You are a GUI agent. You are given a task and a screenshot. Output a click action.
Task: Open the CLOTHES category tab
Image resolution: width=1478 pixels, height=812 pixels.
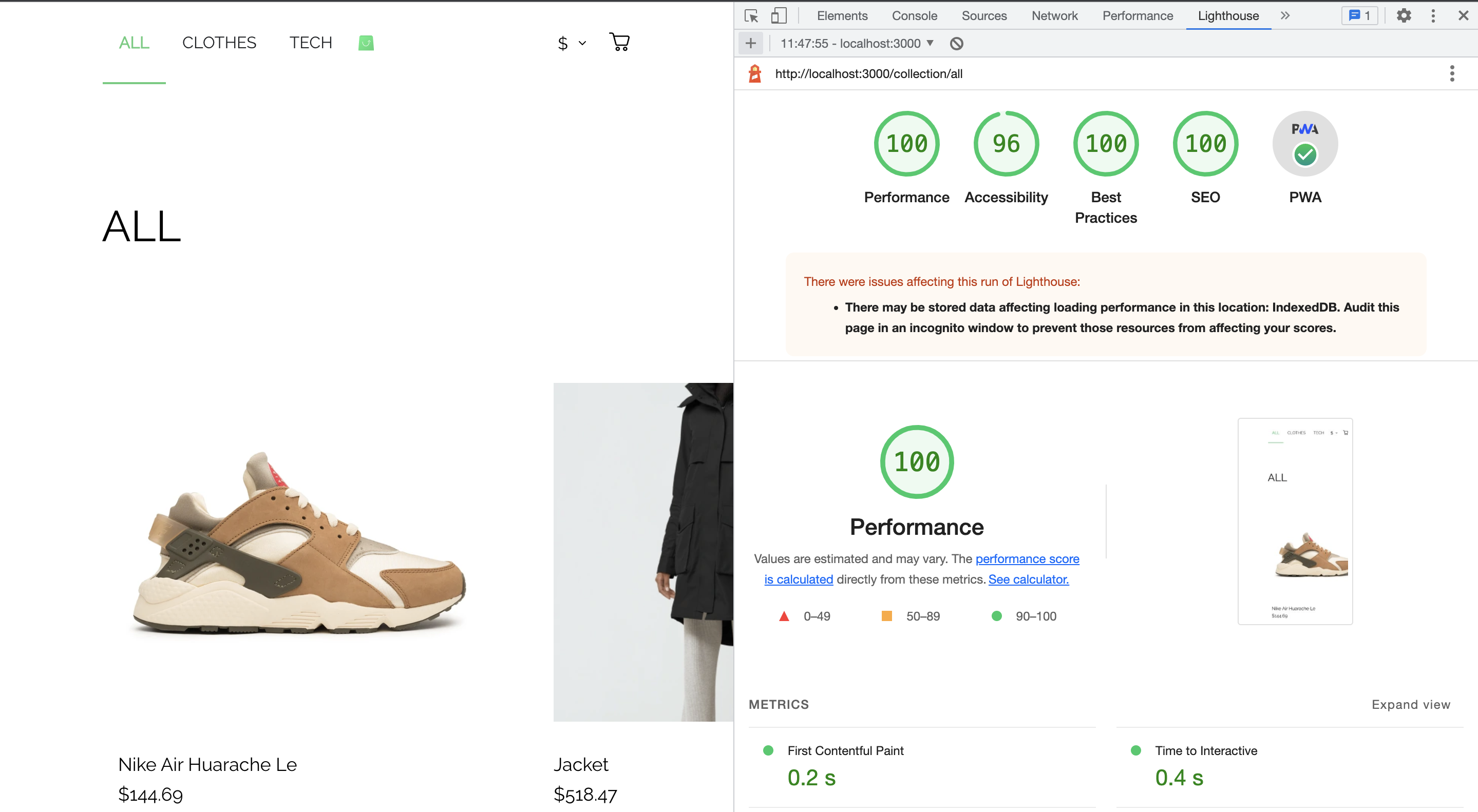pos(219,43)
